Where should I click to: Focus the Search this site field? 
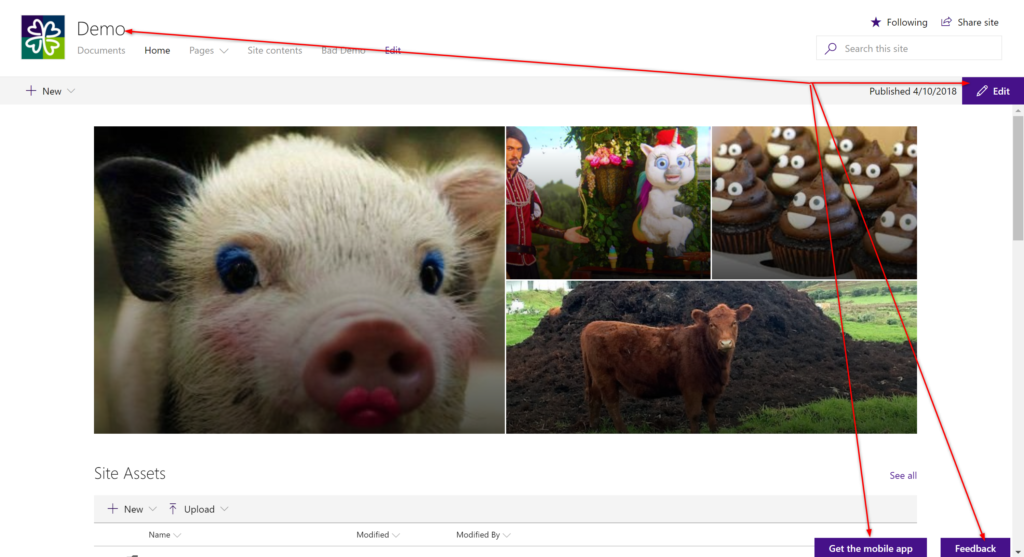click(x=908, y=48)
